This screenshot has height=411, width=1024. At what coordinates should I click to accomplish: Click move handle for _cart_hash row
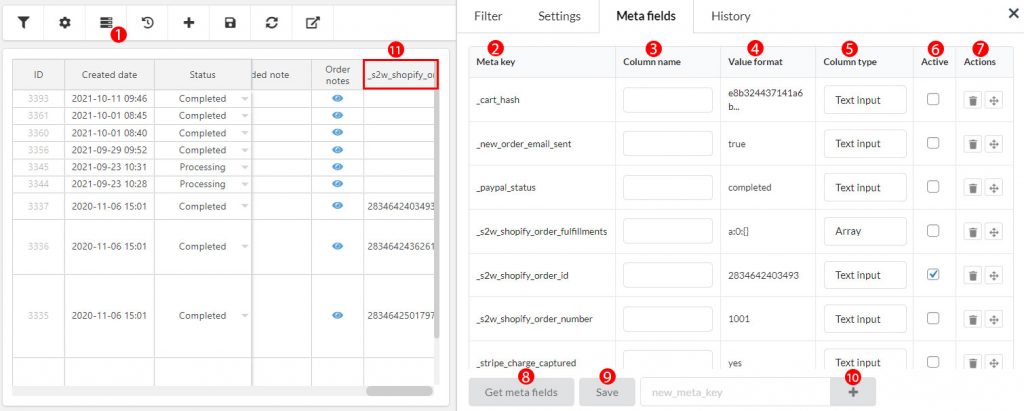[993, 100]
